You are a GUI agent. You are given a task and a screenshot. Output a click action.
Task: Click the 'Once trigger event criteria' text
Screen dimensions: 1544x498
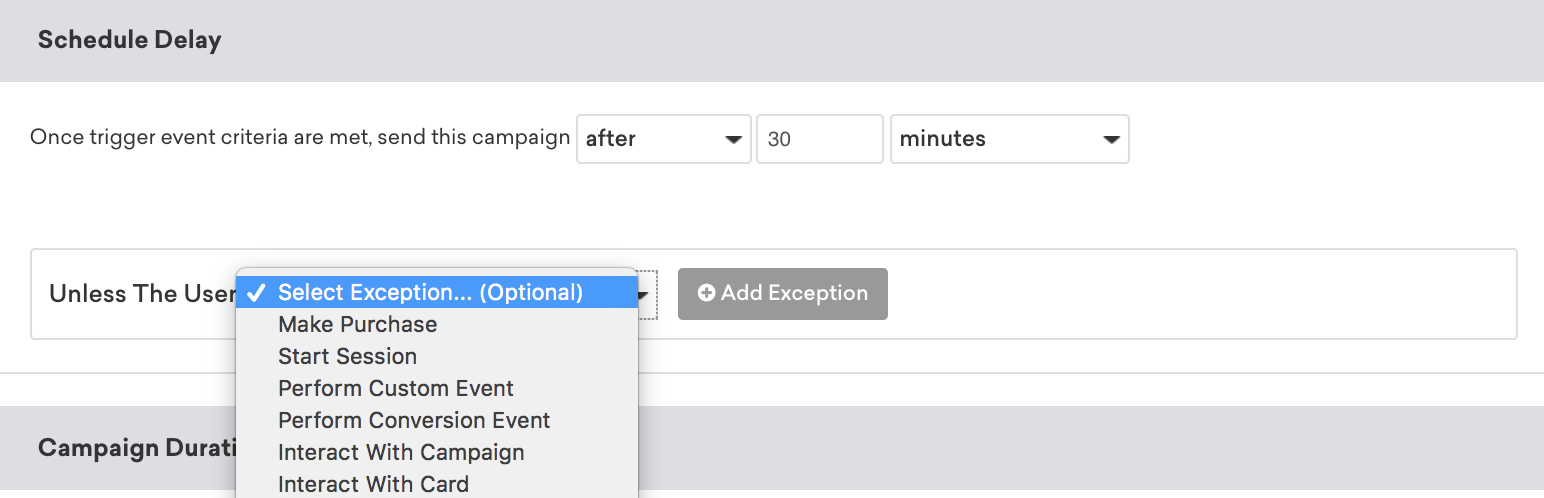coord(300,138)
